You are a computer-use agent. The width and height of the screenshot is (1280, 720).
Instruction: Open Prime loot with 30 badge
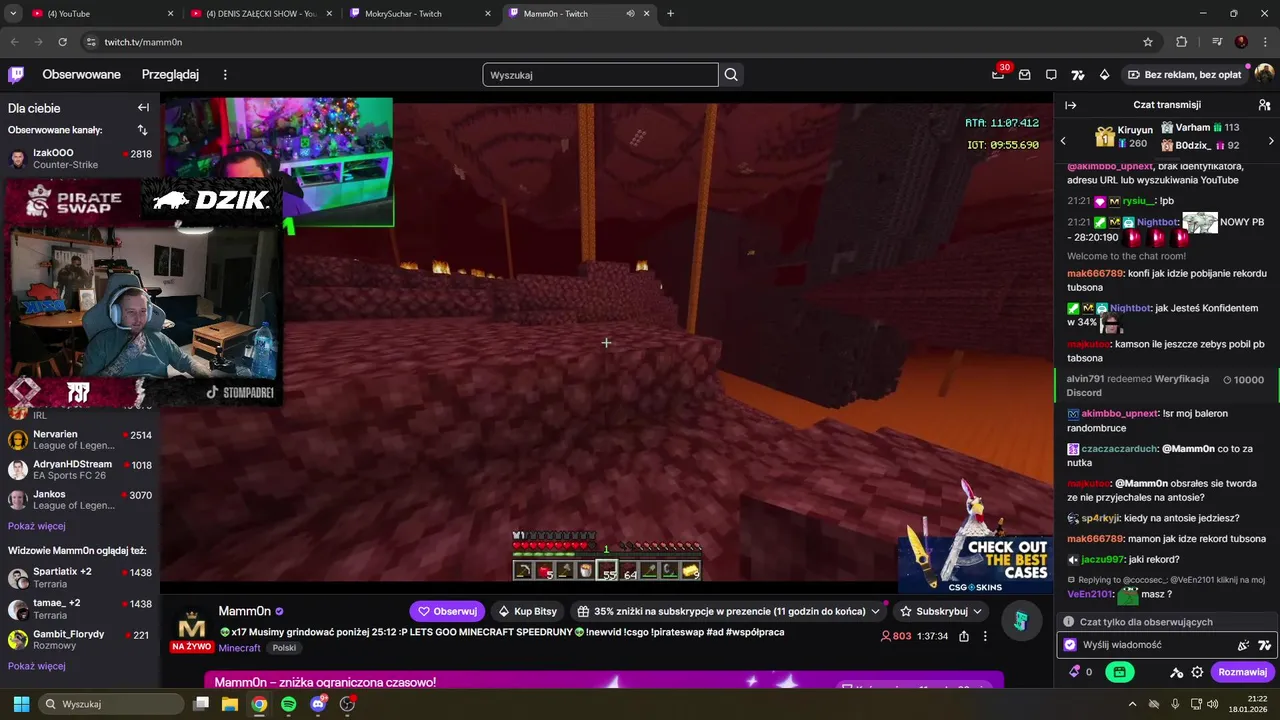tap(998, 74)
